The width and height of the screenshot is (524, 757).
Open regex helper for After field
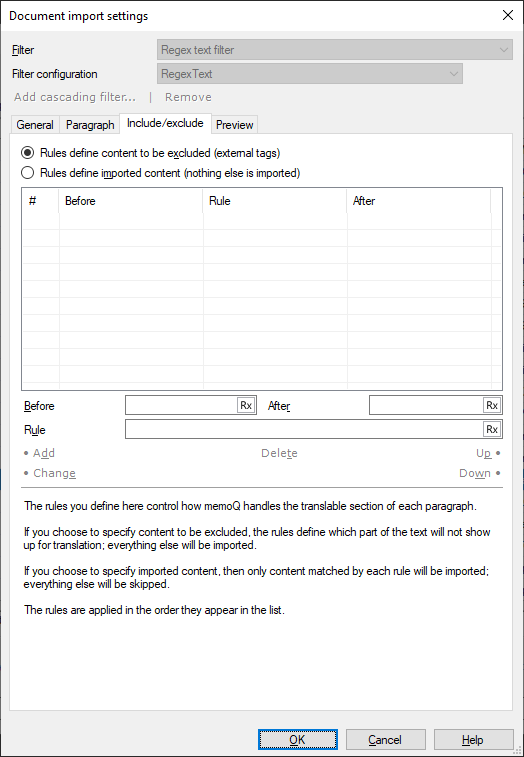pos(492,405)
